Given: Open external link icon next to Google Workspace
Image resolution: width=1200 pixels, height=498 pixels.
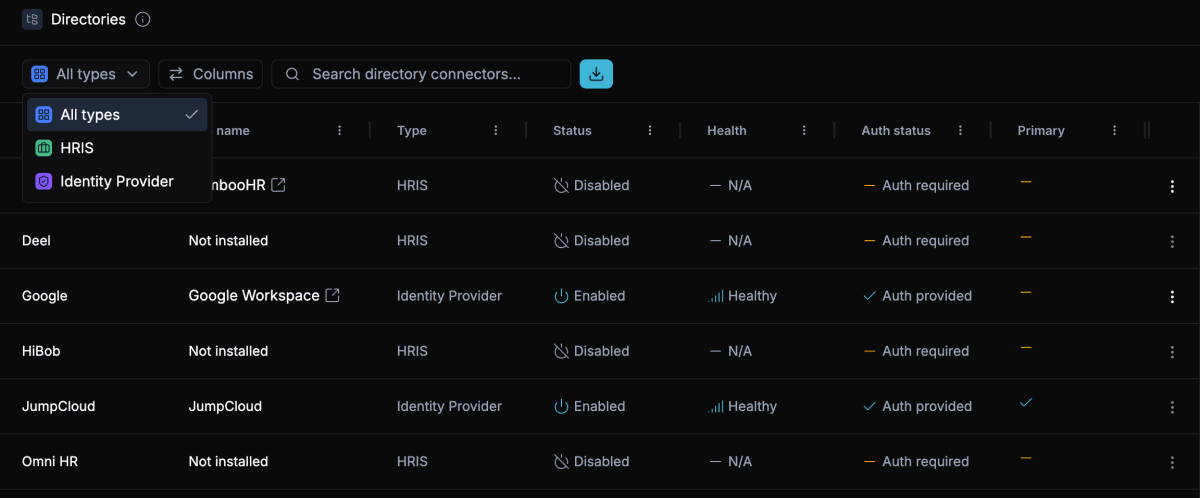Looking at the screenshot, I should (x=333, y=296).
